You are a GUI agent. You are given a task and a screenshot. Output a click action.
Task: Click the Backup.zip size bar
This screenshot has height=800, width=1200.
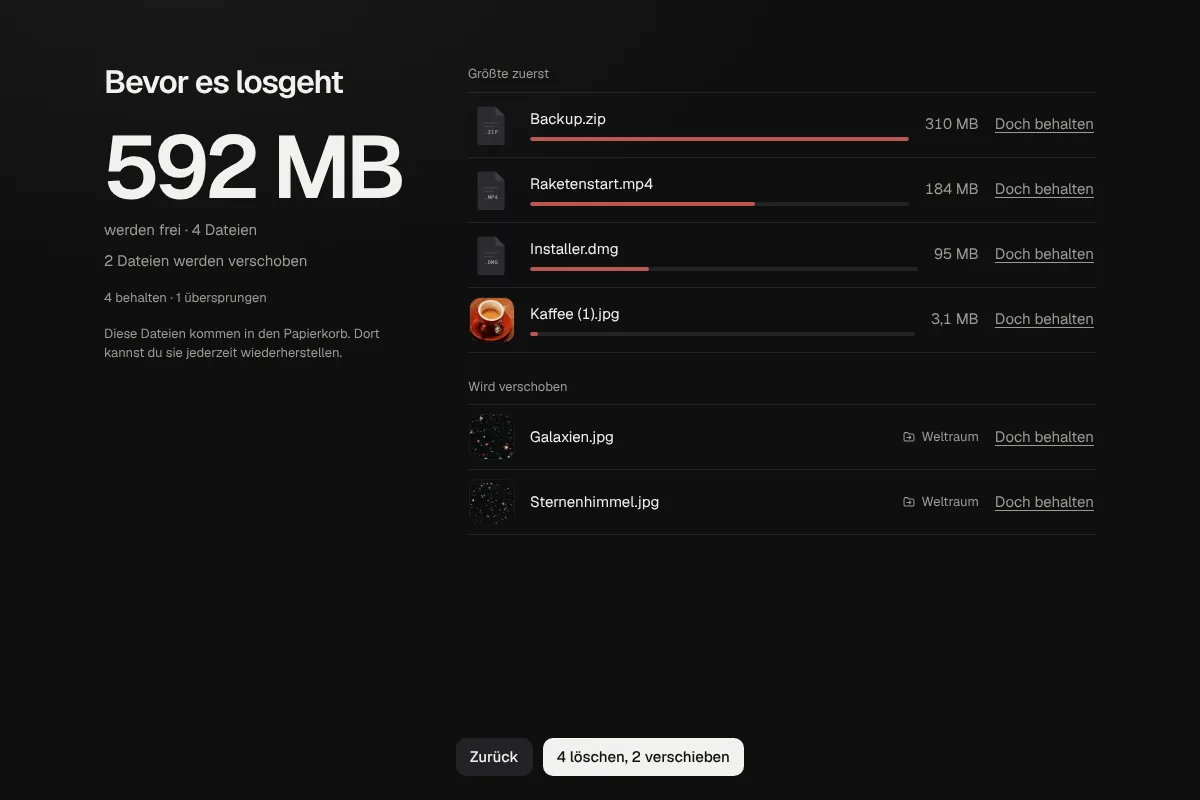point(719,139)
